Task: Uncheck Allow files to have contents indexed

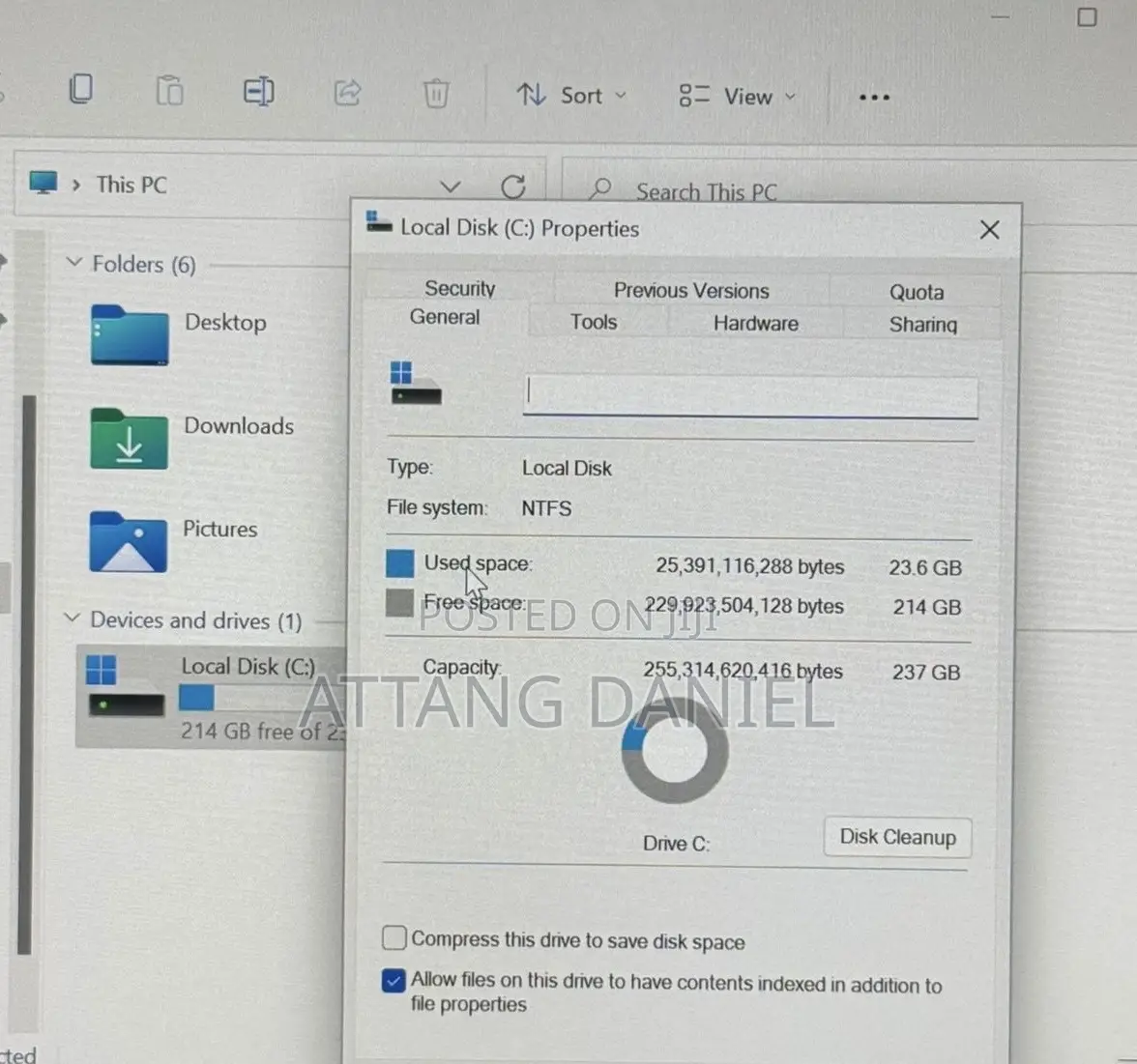Action: point(394,981)
